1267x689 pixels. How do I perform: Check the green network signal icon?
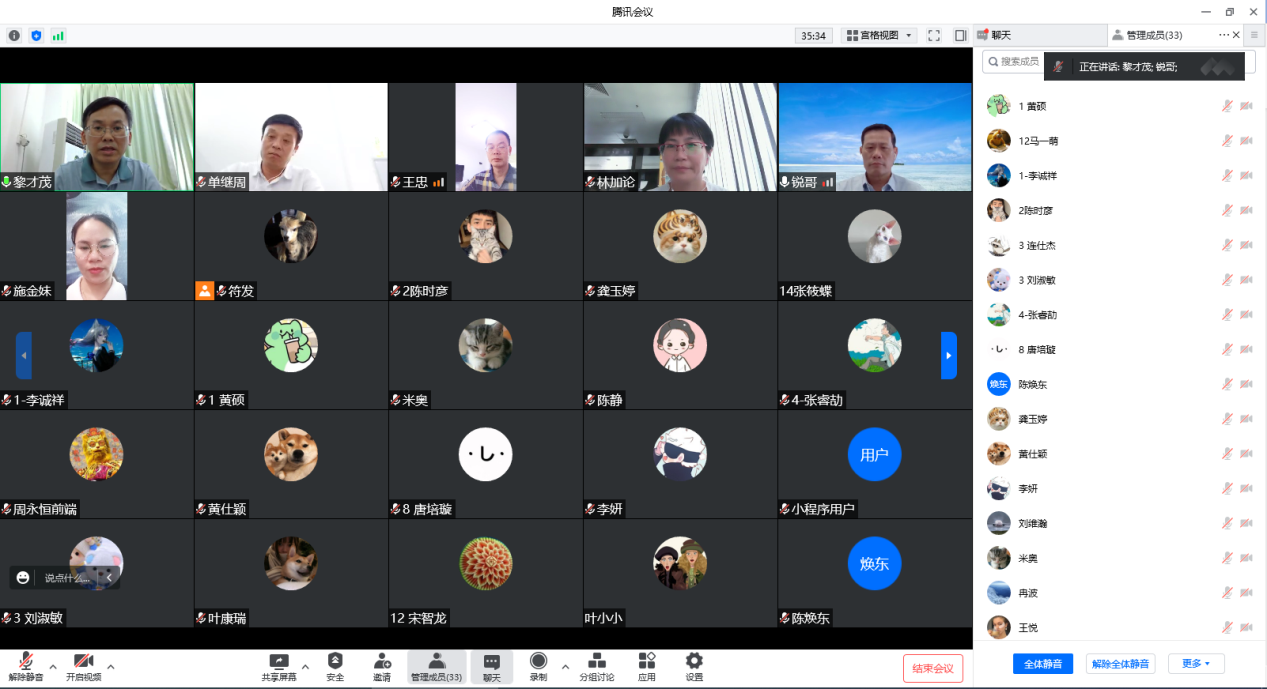click(58, 36)
